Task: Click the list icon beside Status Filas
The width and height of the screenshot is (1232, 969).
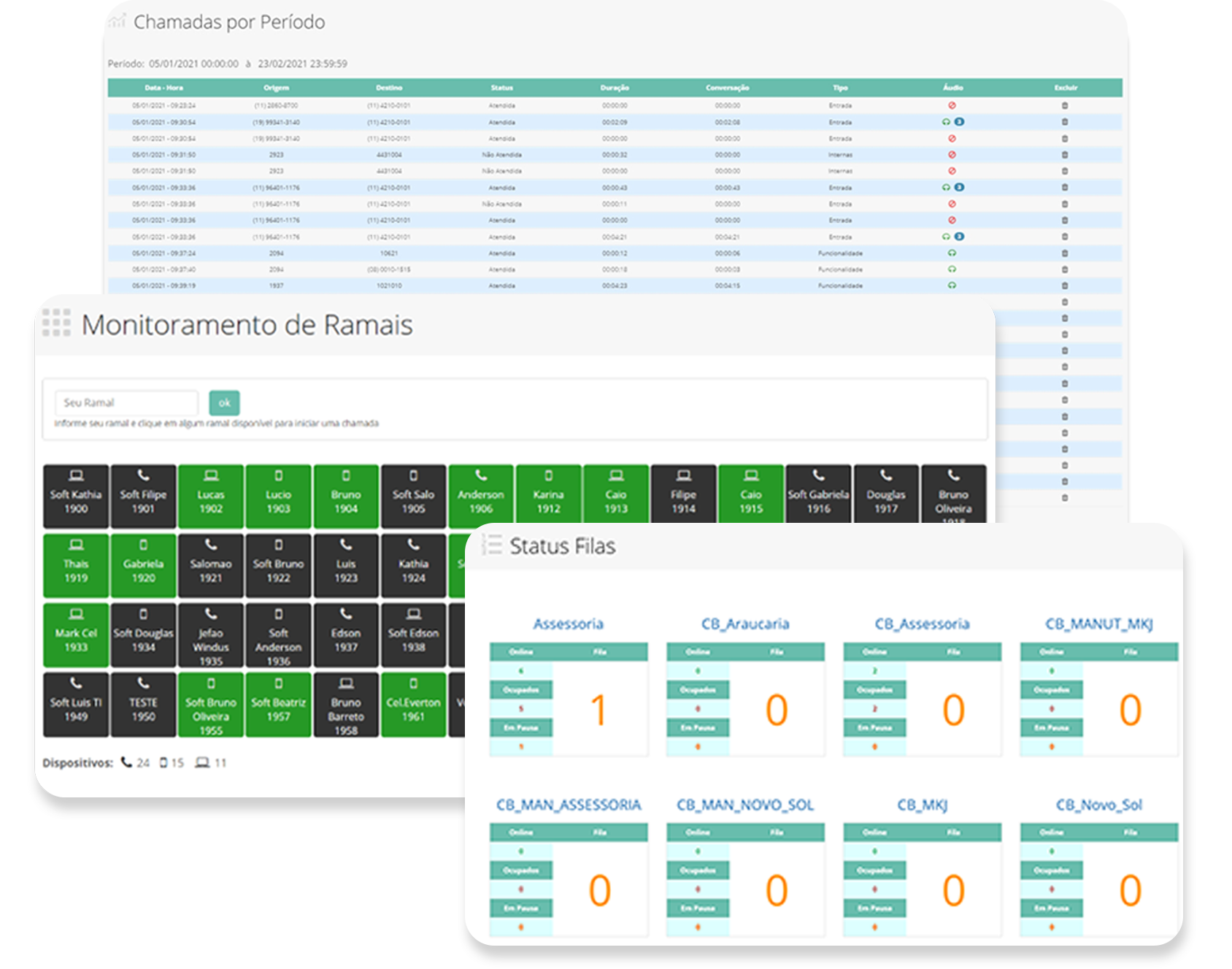Action: point(493,545)
